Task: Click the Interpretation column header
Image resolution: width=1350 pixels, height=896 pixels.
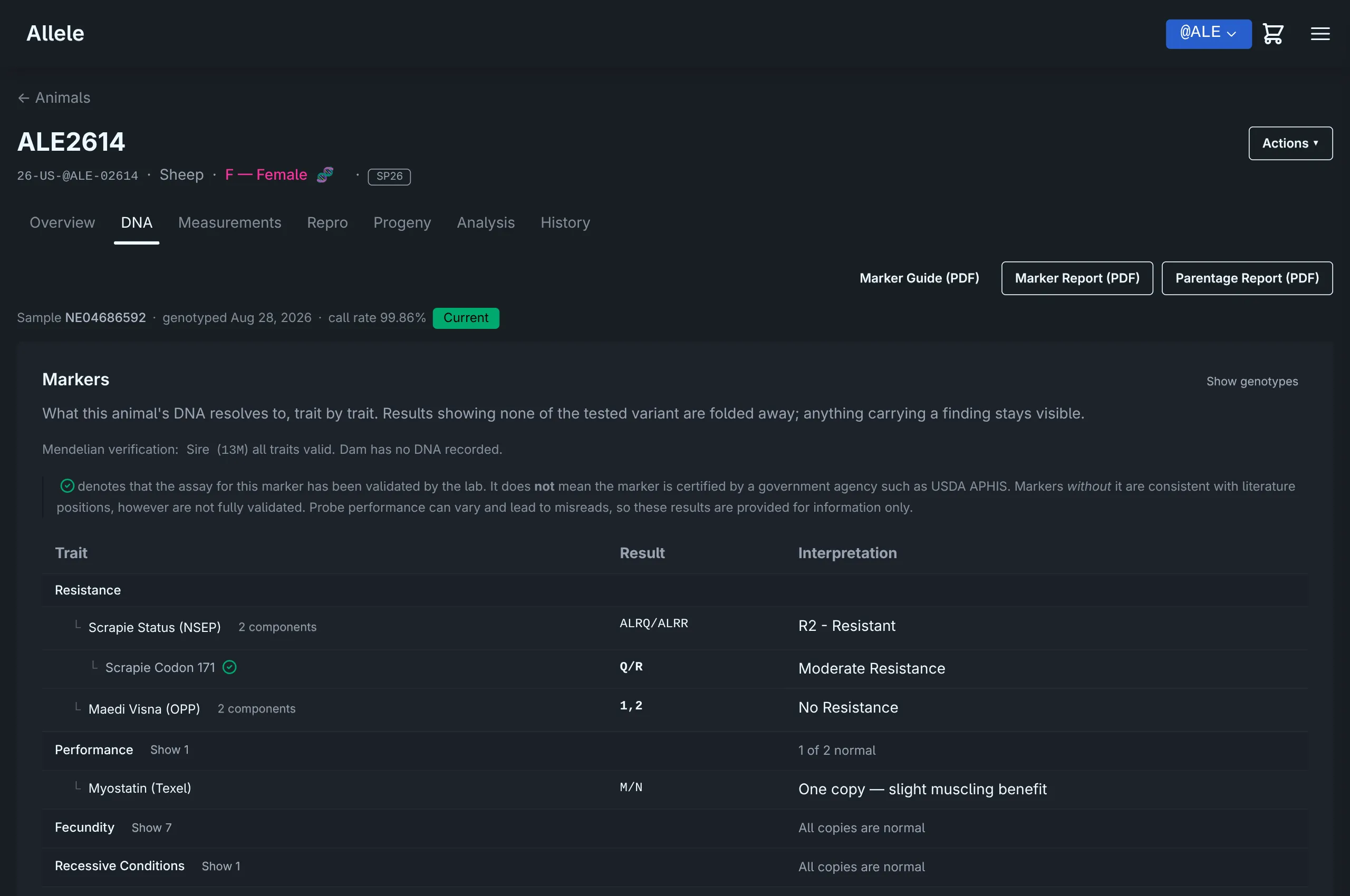Action: 847,552
